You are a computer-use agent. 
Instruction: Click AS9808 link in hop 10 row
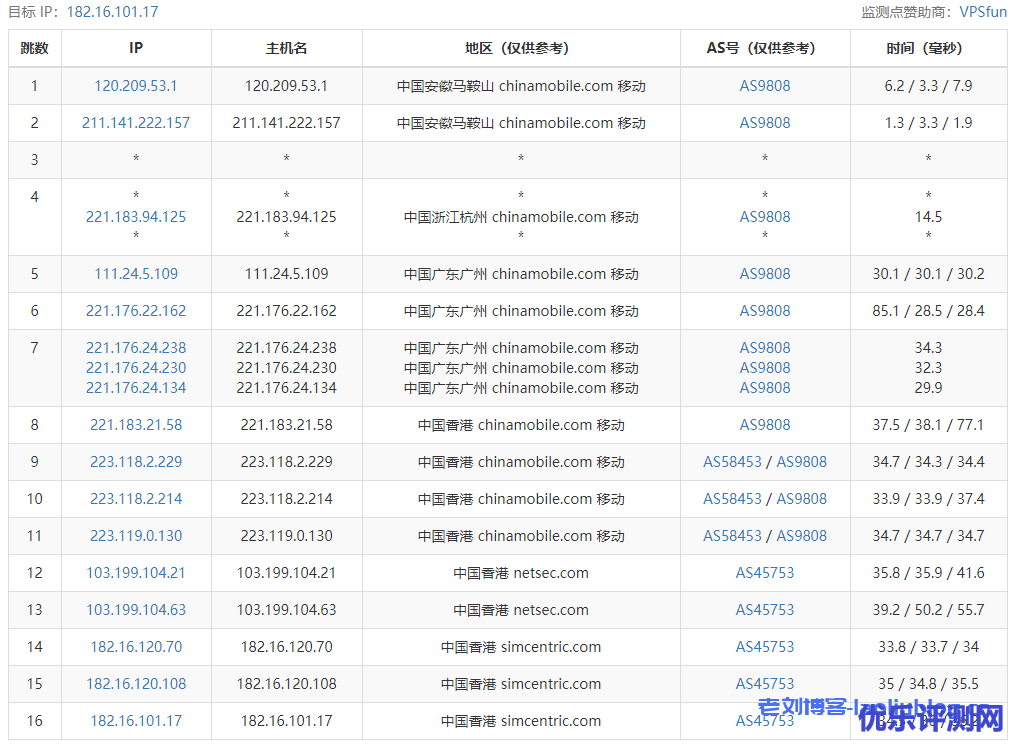click(802, 499)
